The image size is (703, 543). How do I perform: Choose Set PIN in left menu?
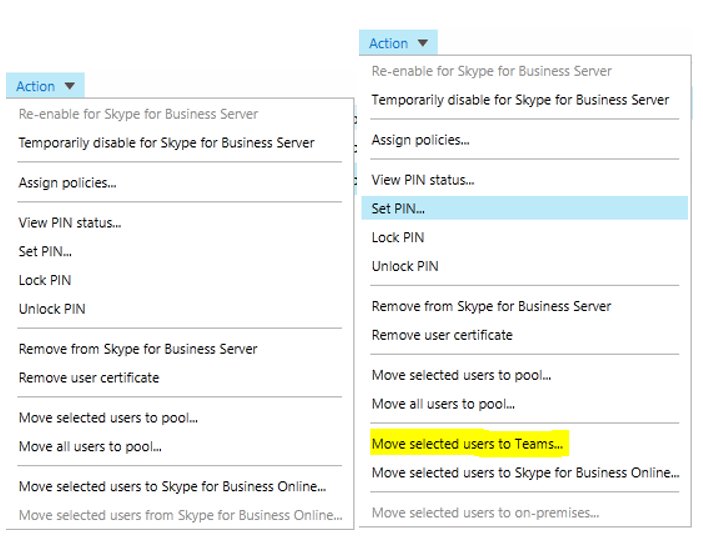45,252
